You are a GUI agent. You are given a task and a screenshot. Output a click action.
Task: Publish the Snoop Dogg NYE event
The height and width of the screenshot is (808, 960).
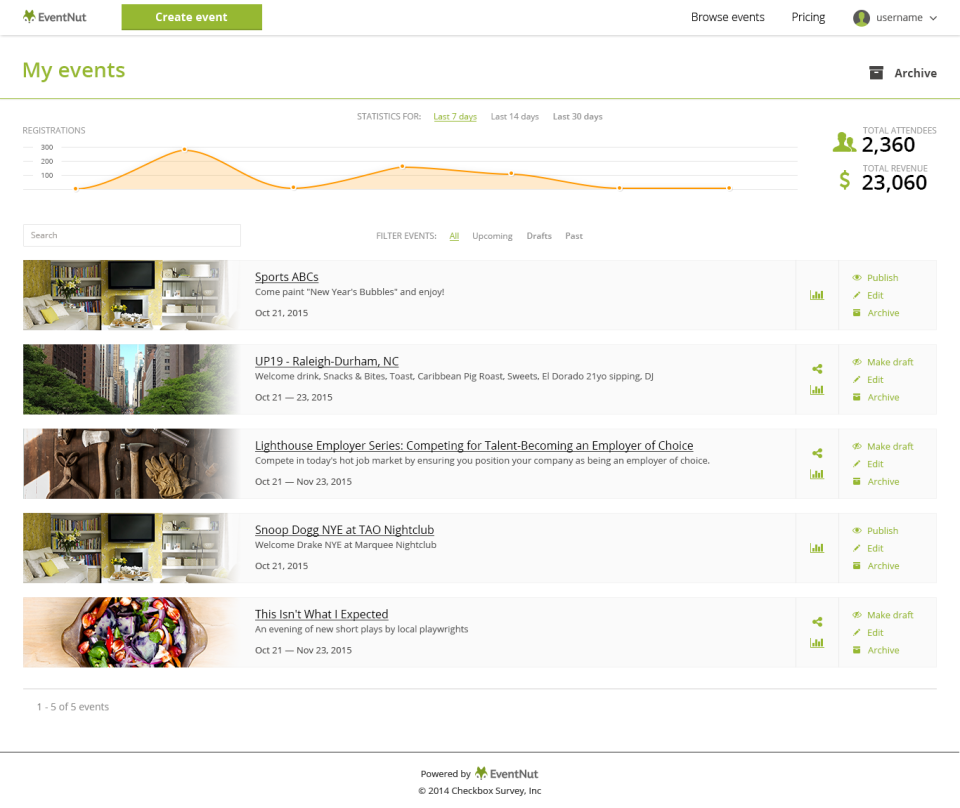pos(876,531)
